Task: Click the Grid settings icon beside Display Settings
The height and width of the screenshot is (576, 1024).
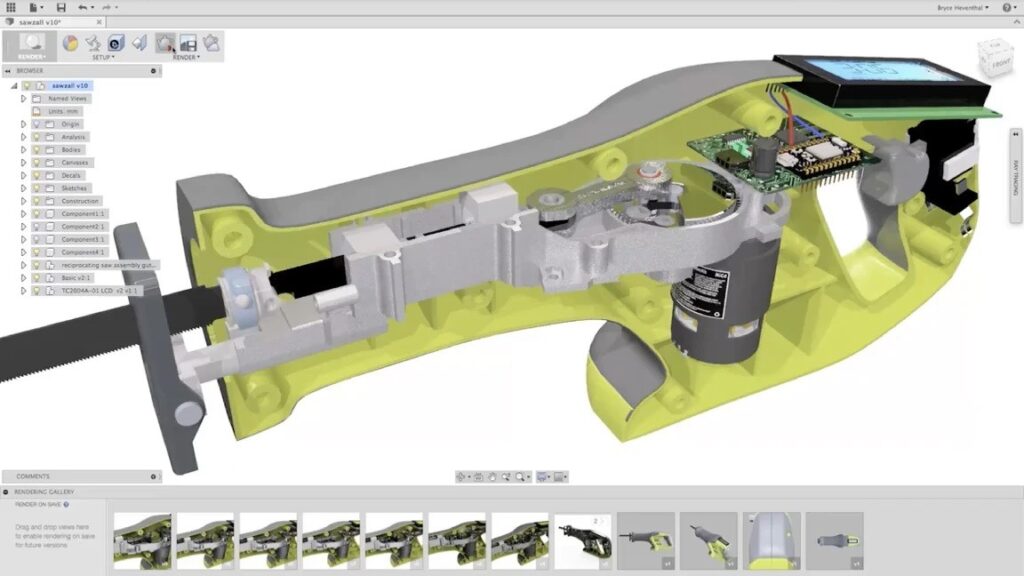Action: [x=559, y=477]
